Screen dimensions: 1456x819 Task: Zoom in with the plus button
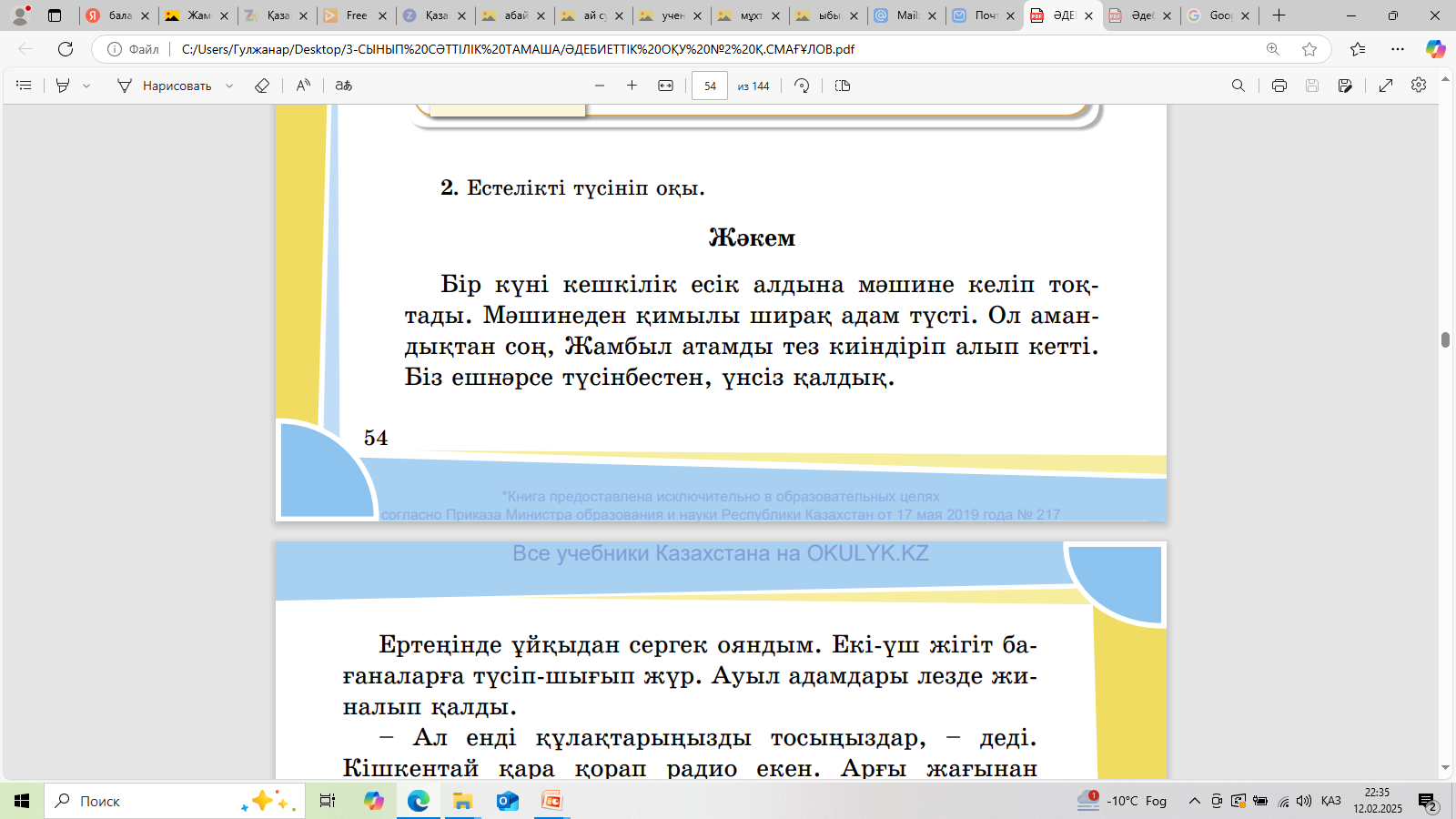632,86
